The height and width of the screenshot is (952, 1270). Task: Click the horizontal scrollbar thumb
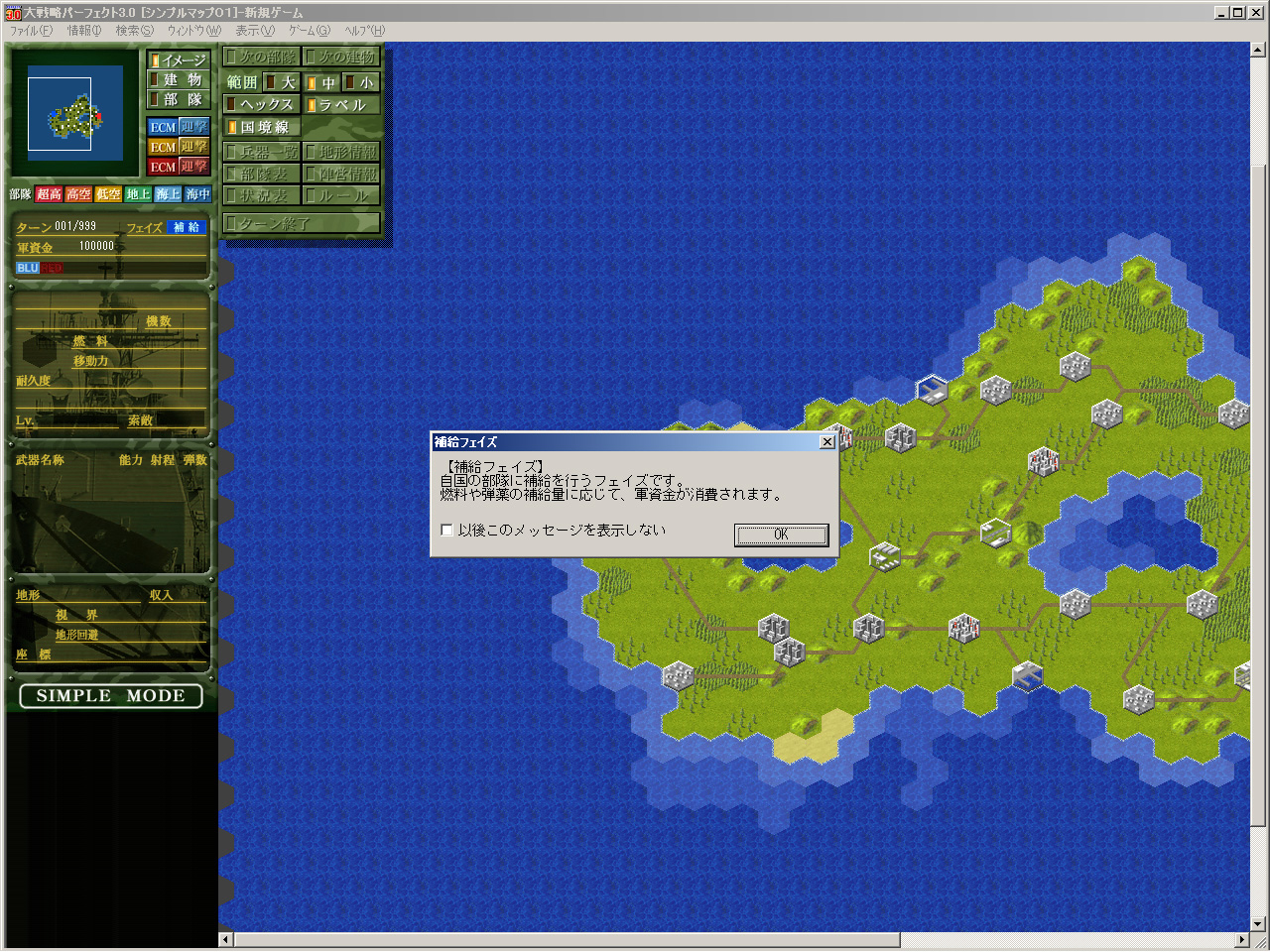(x=567, y=939)
